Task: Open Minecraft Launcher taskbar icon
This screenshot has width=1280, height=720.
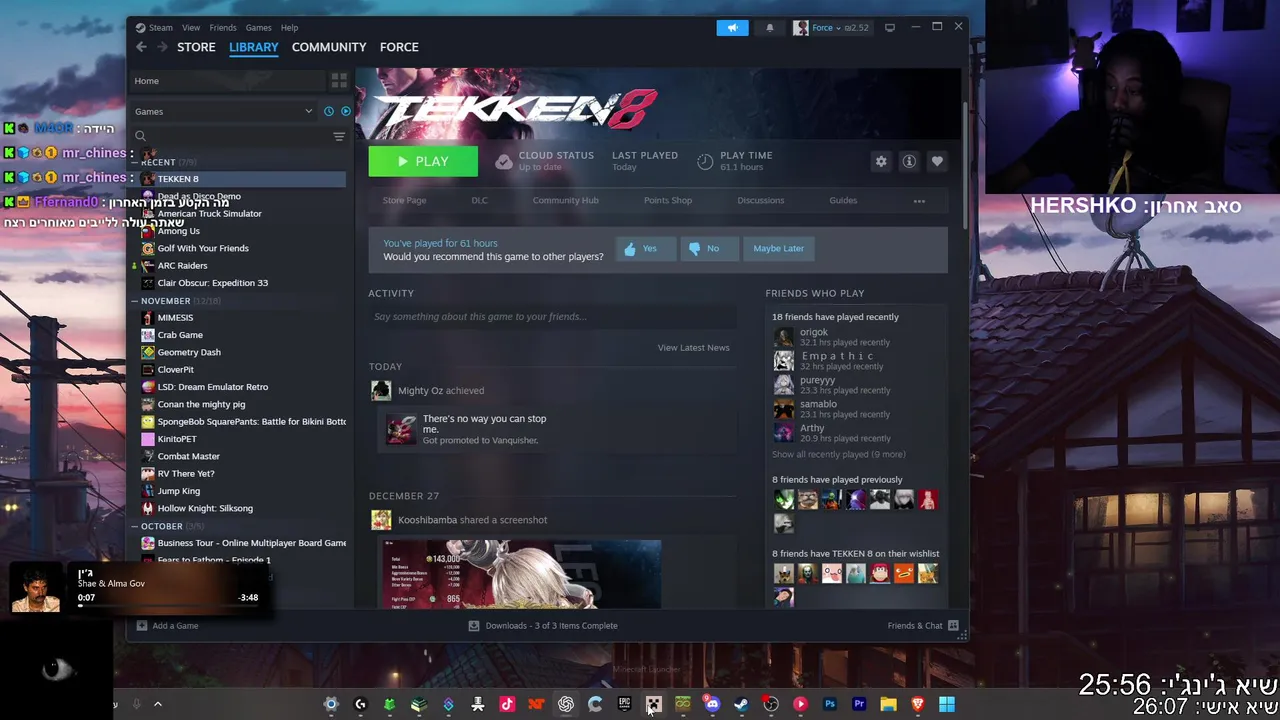Action: click(x=653, y=704)
